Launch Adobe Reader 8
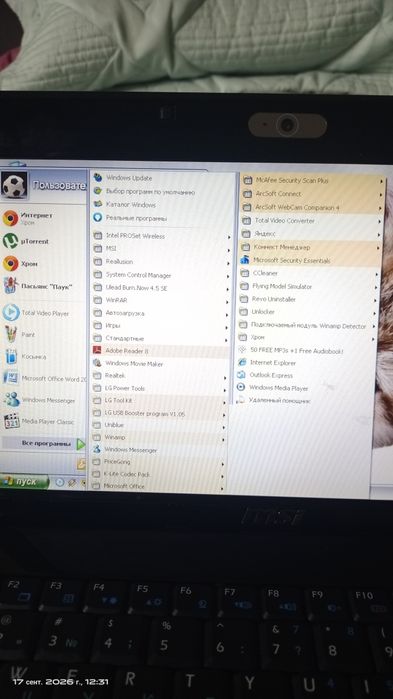 pyautogui.click(x=160, y=351)
